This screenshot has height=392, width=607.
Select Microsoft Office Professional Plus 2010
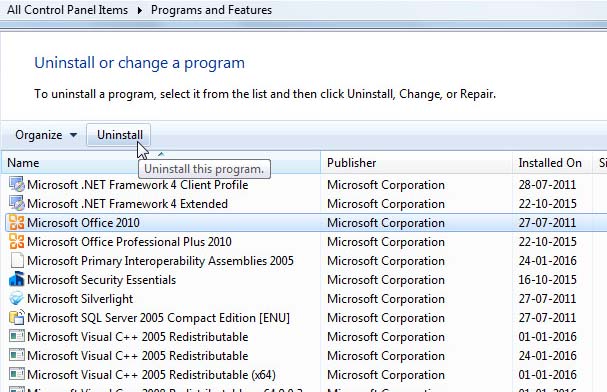(x=129, y=242)
